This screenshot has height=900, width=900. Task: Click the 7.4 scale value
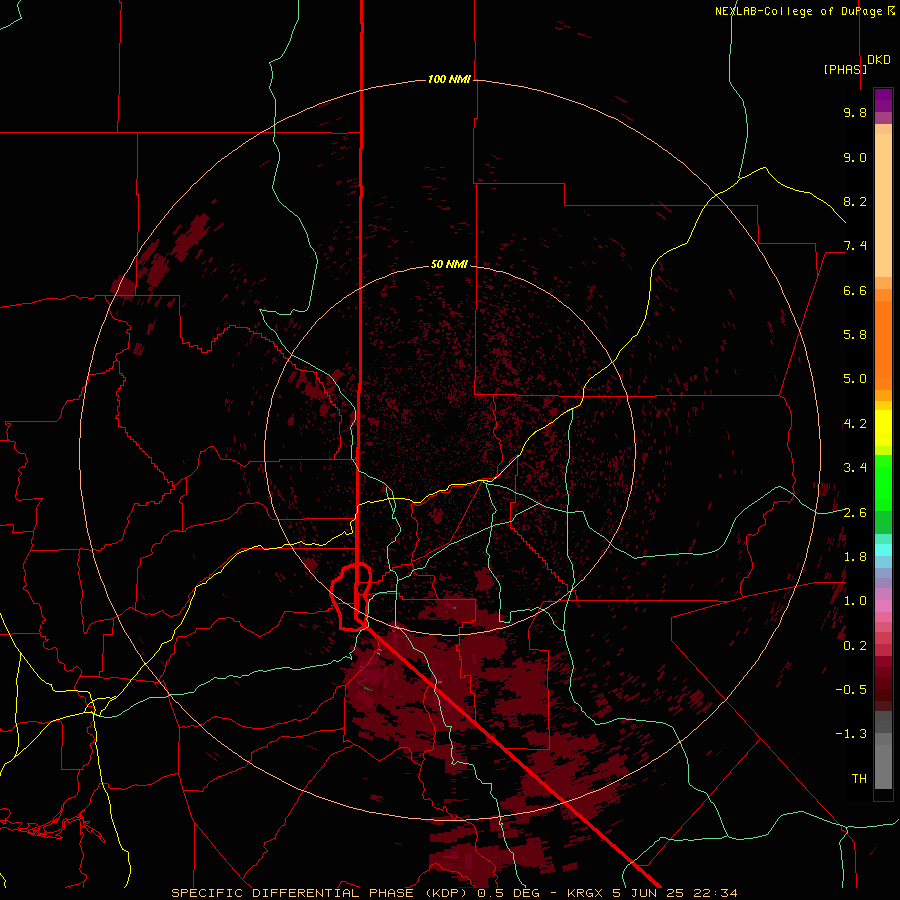point(855,246)
